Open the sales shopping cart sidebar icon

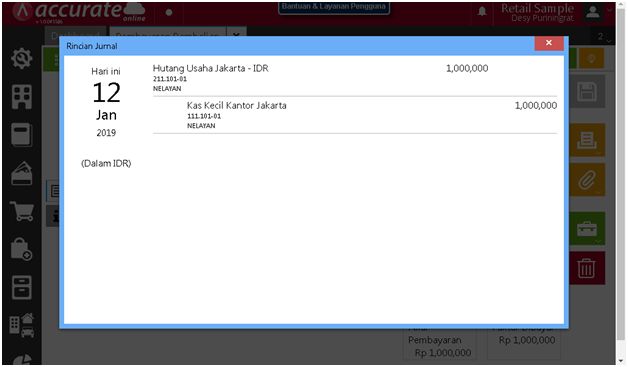tap(22, 211)
